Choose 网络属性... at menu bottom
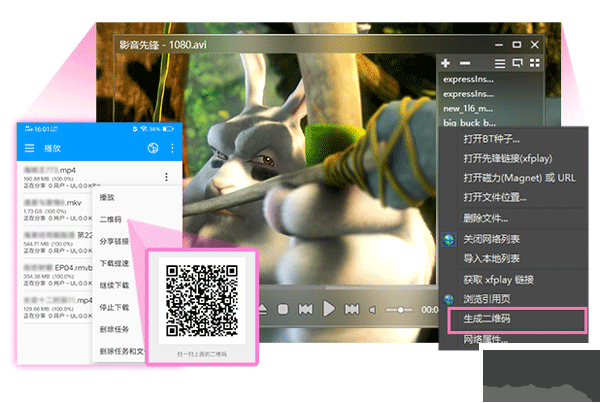This screenshot has height=403, width=600. (x=486, y=339)
